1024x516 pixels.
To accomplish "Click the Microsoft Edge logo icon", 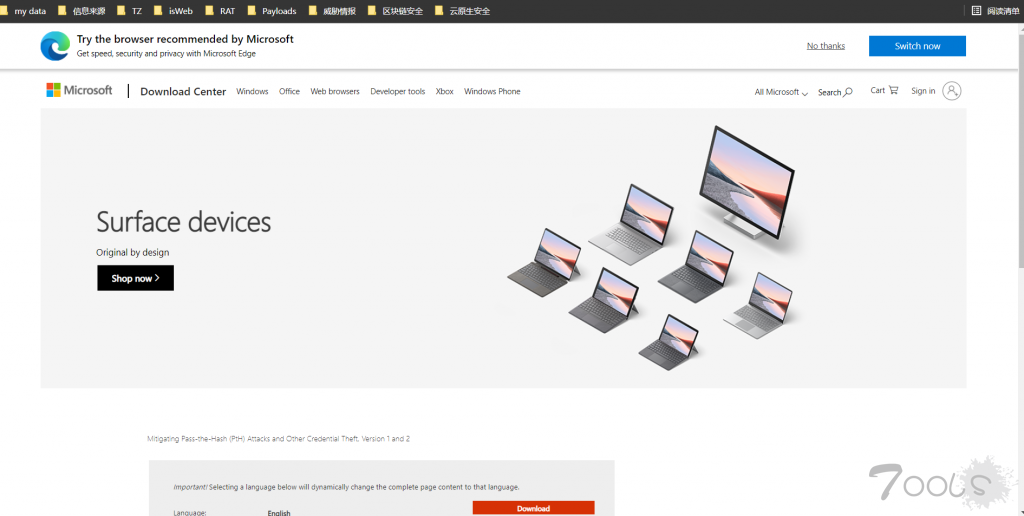I will click(x=55, y=46).
